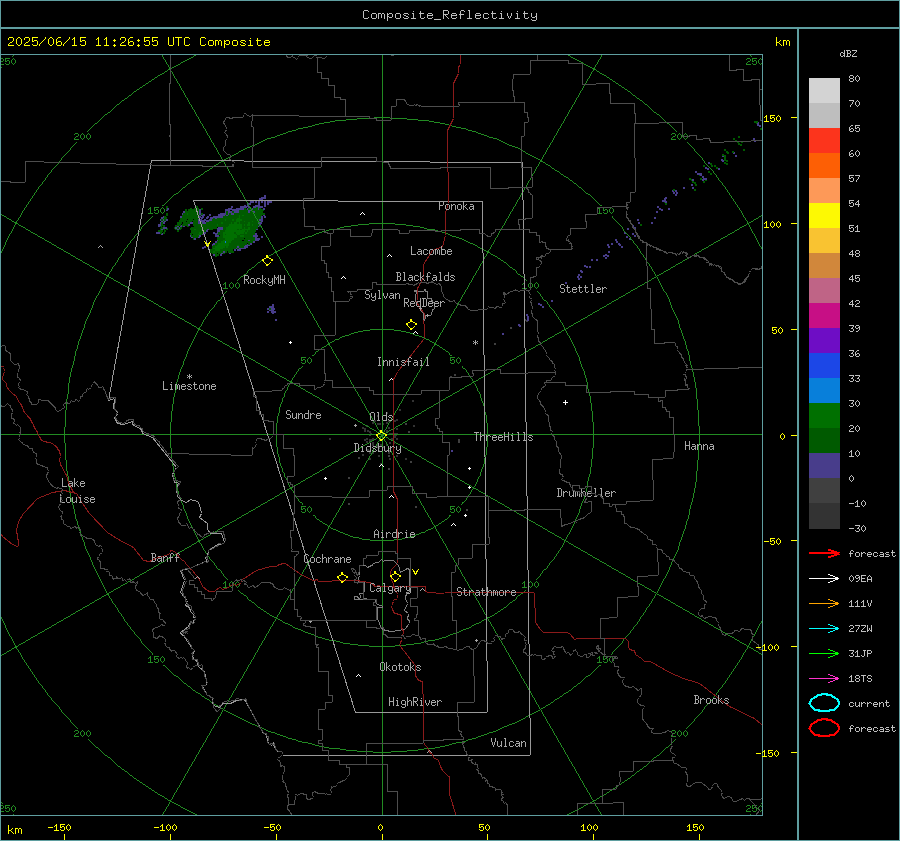This screenshot has height=841, width=900.
Task: Click the 65 dBZ red color swatch
Action: click(x=824, y=140)
